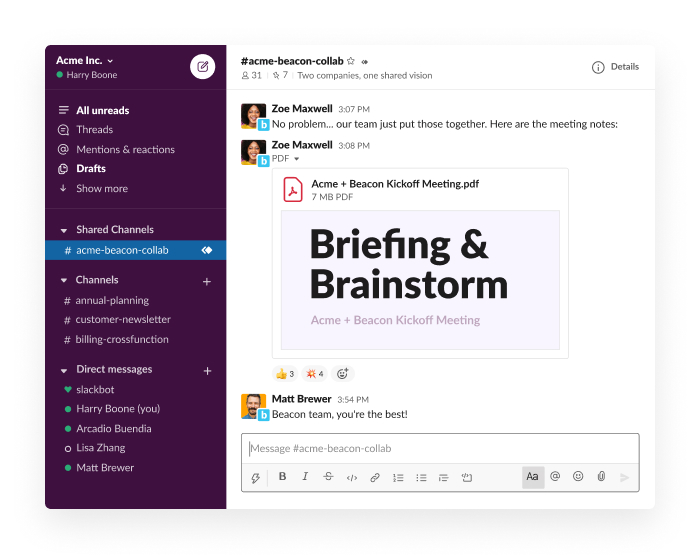Click the compose new message icon
This screenshot has width=700, height=555.
[x=203, y=67]
